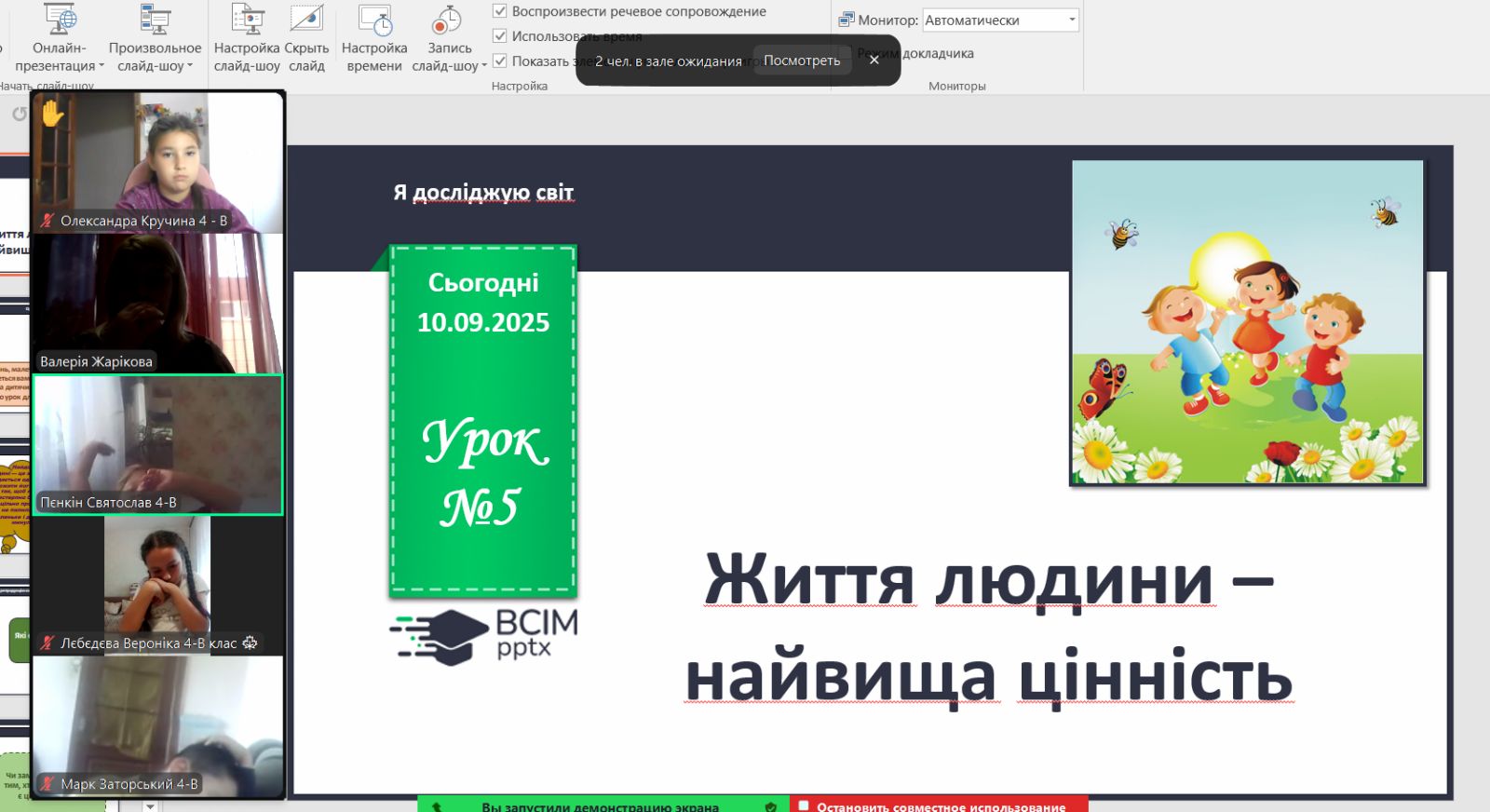
Task: Click the Я досліджую світ heading
Action: 483,192
